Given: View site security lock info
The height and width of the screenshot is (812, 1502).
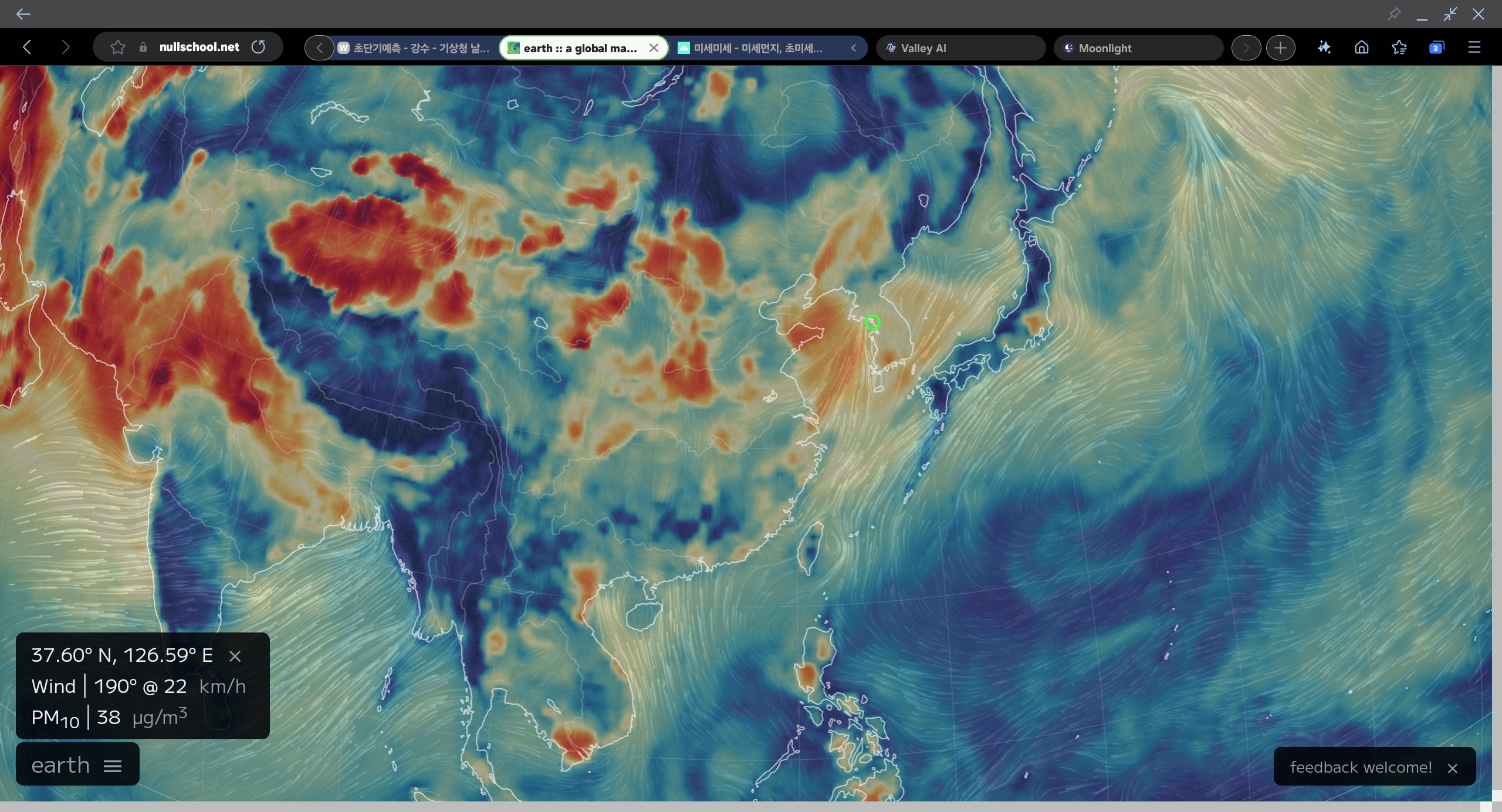Looking at the screenshot, I should point(143,48).
